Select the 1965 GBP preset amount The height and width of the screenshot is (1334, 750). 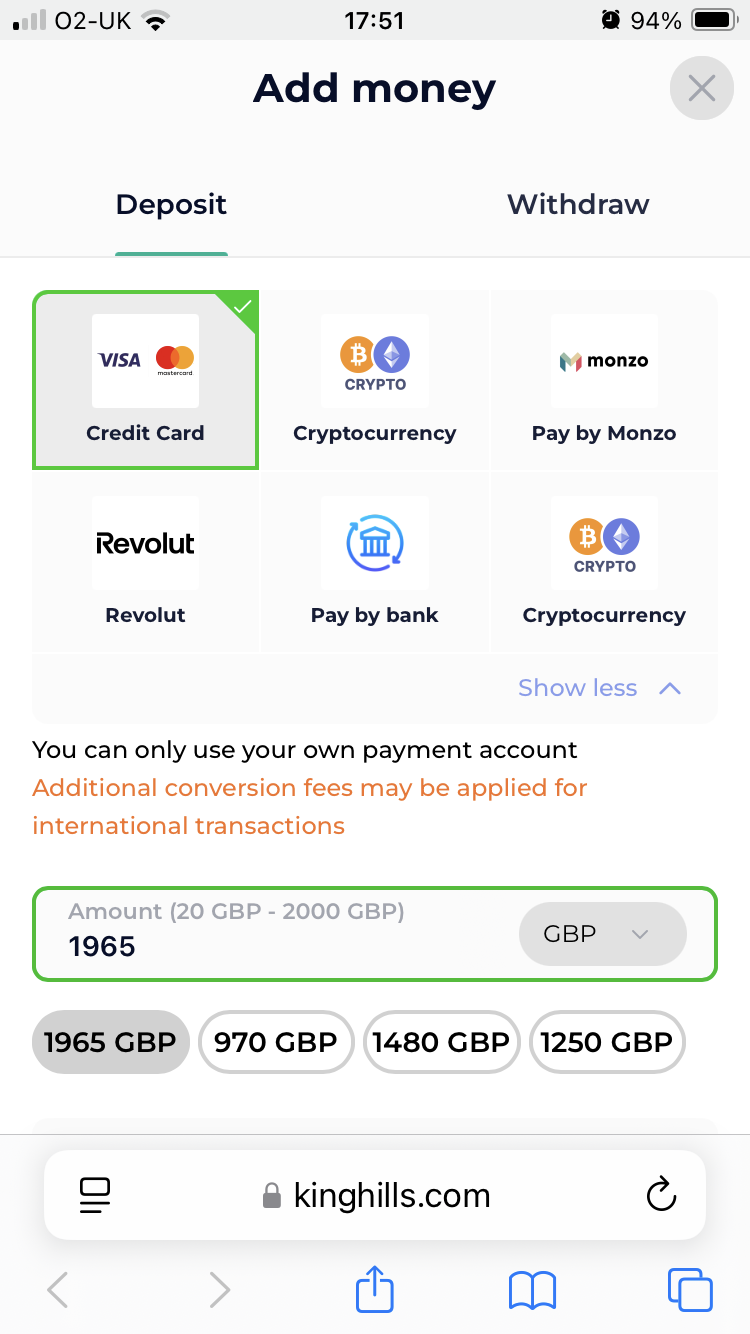[110, 1042]
